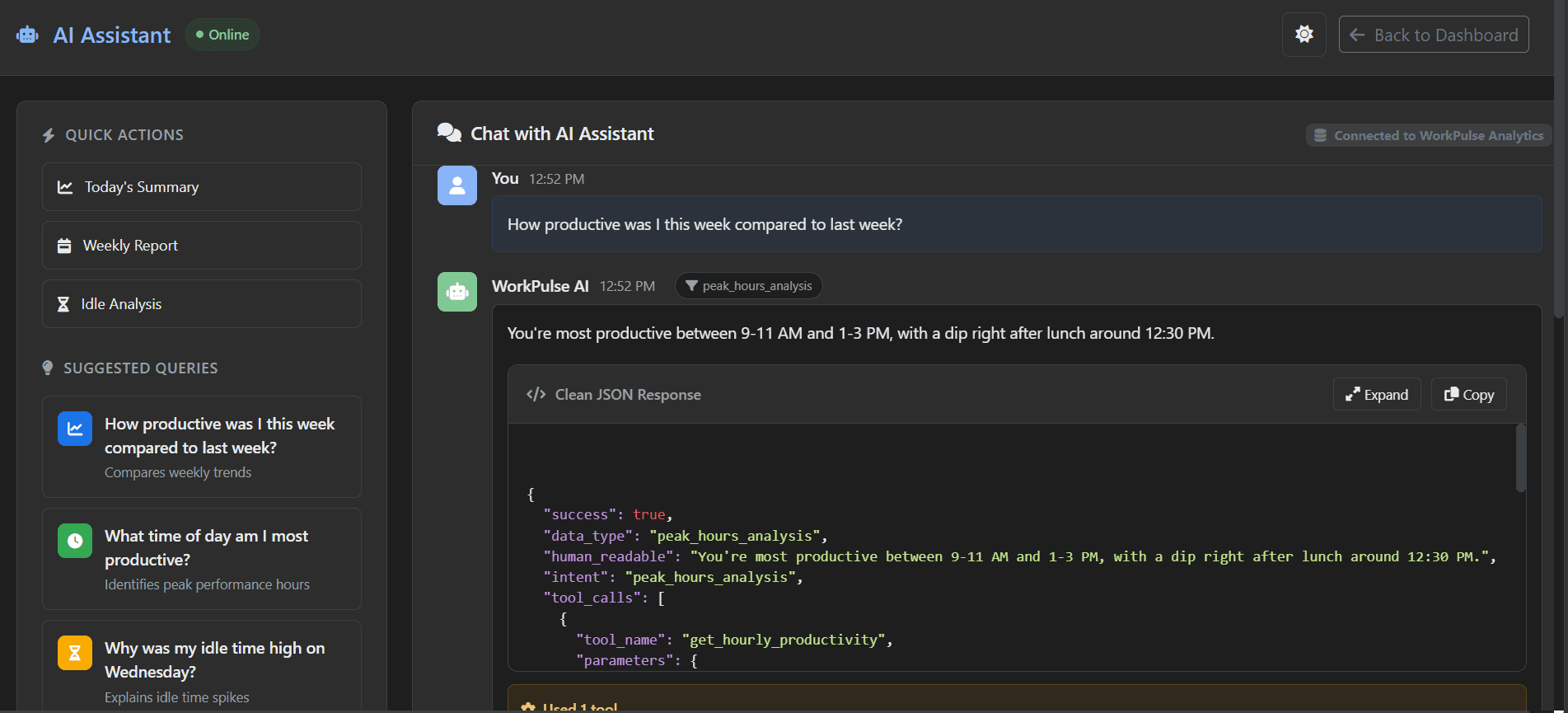Open Today's Summary quick action
The height and width of the screenshot is (713, 1568).
(x=202, y=186)
